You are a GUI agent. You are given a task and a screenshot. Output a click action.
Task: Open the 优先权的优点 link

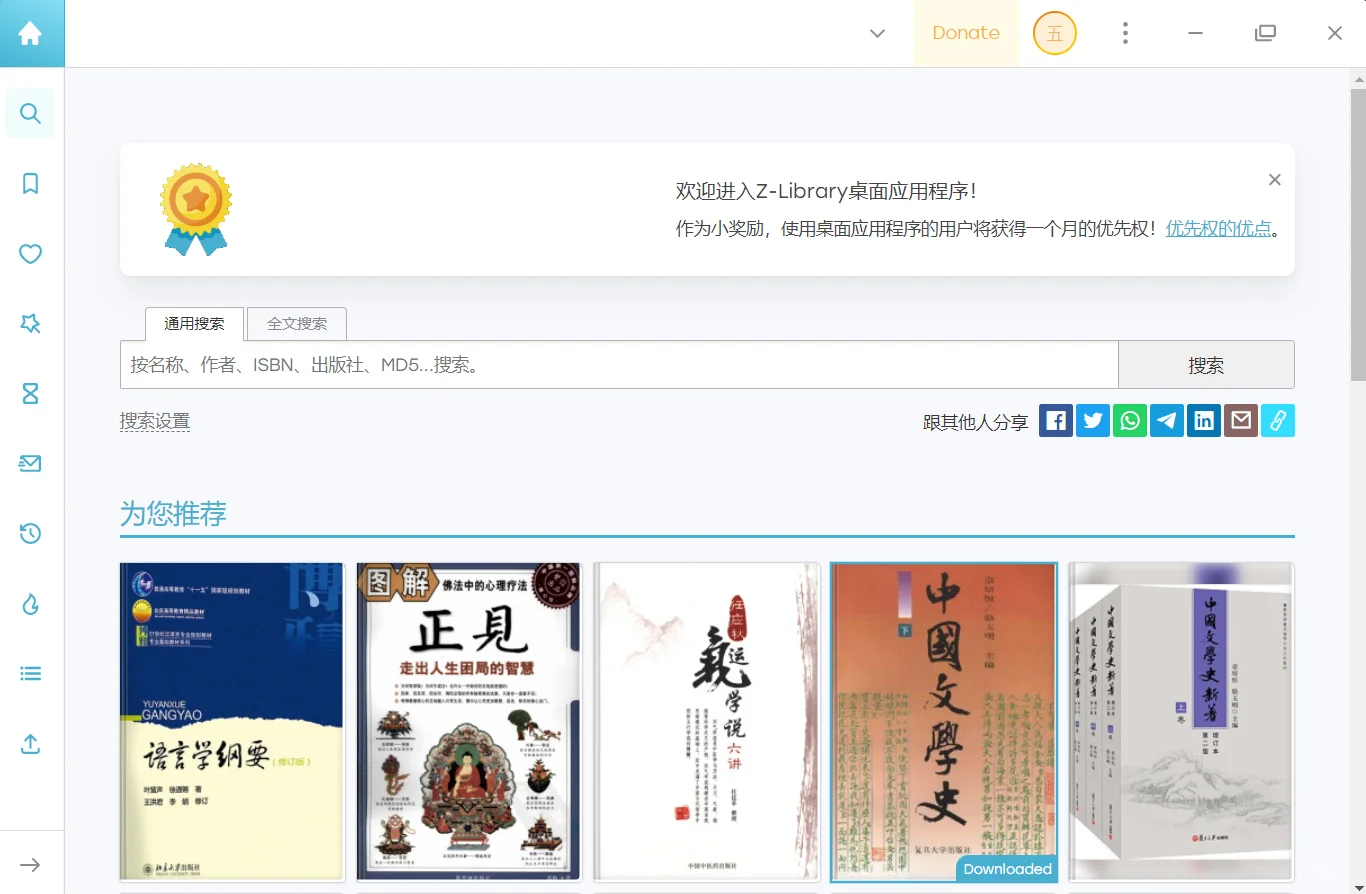(1219, 228)
